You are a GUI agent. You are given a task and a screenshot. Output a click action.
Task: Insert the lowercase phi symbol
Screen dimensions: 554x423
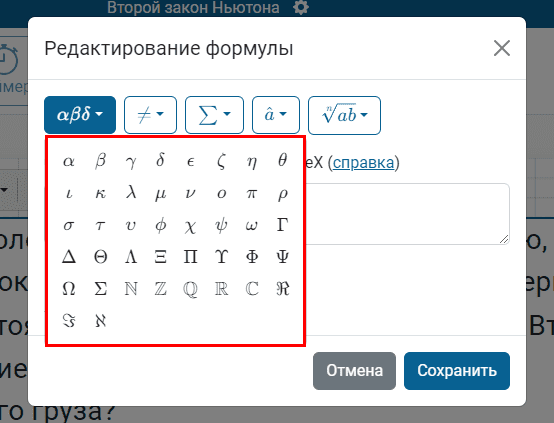click(x=161, y=225)
